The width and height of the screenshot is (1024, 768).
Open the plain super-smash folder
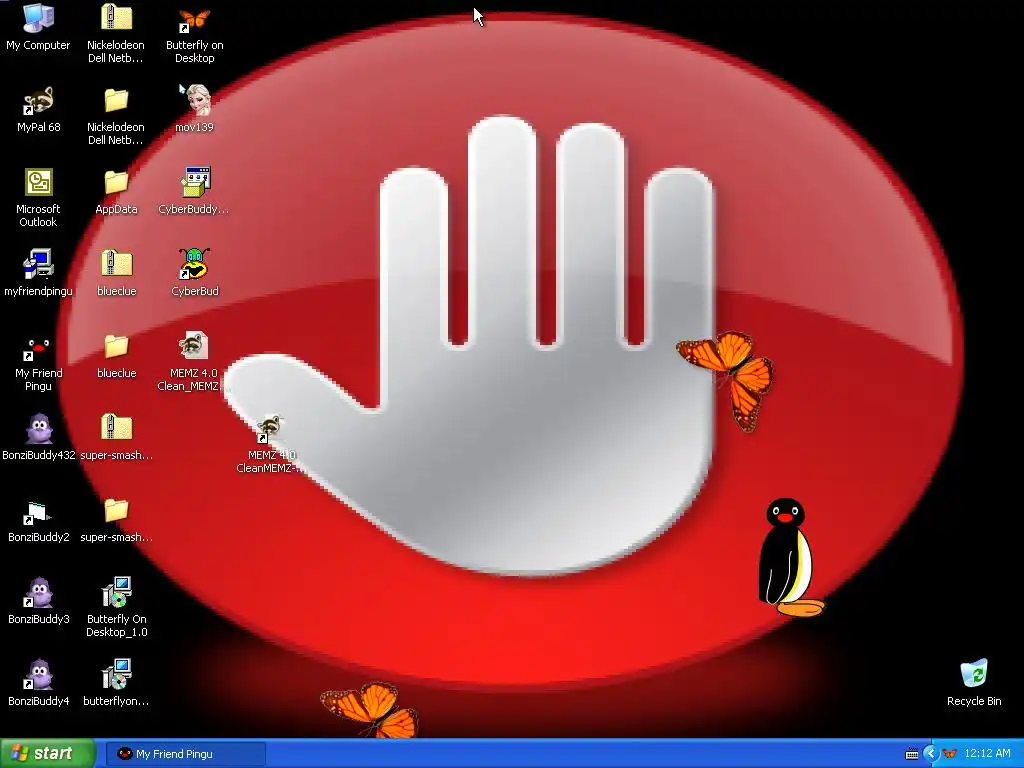pos(116,520)
